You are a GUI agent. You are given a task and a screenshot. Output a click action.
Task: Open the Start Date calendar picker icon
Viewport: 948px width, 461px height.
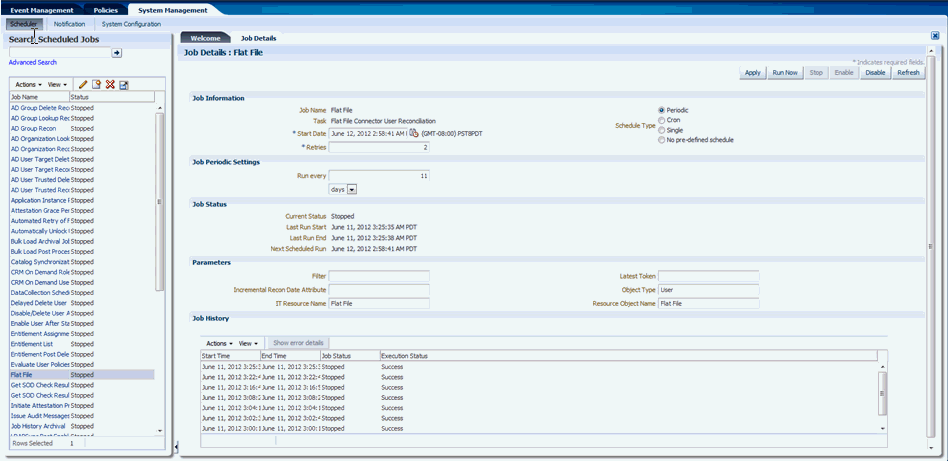(414, 133)
